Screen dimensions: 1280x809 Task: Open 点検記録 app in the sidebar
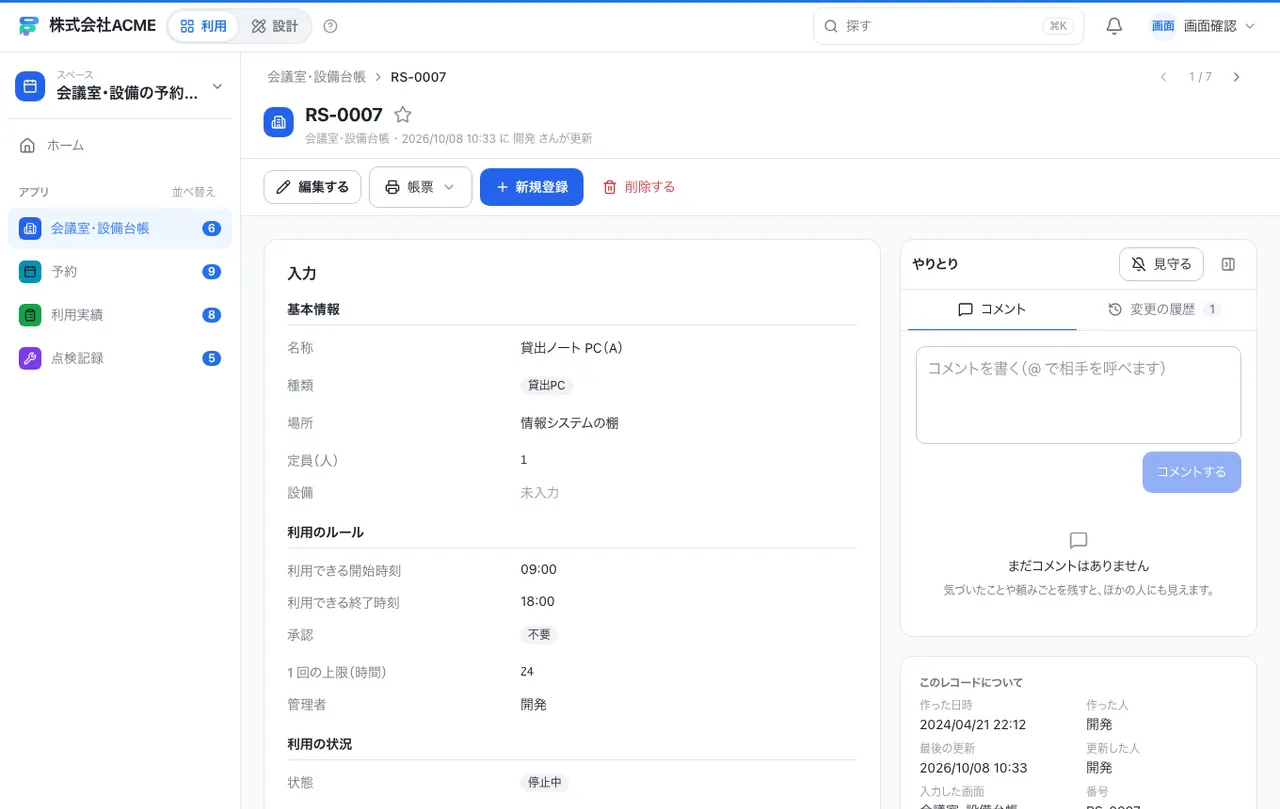(x=120, y=358)
